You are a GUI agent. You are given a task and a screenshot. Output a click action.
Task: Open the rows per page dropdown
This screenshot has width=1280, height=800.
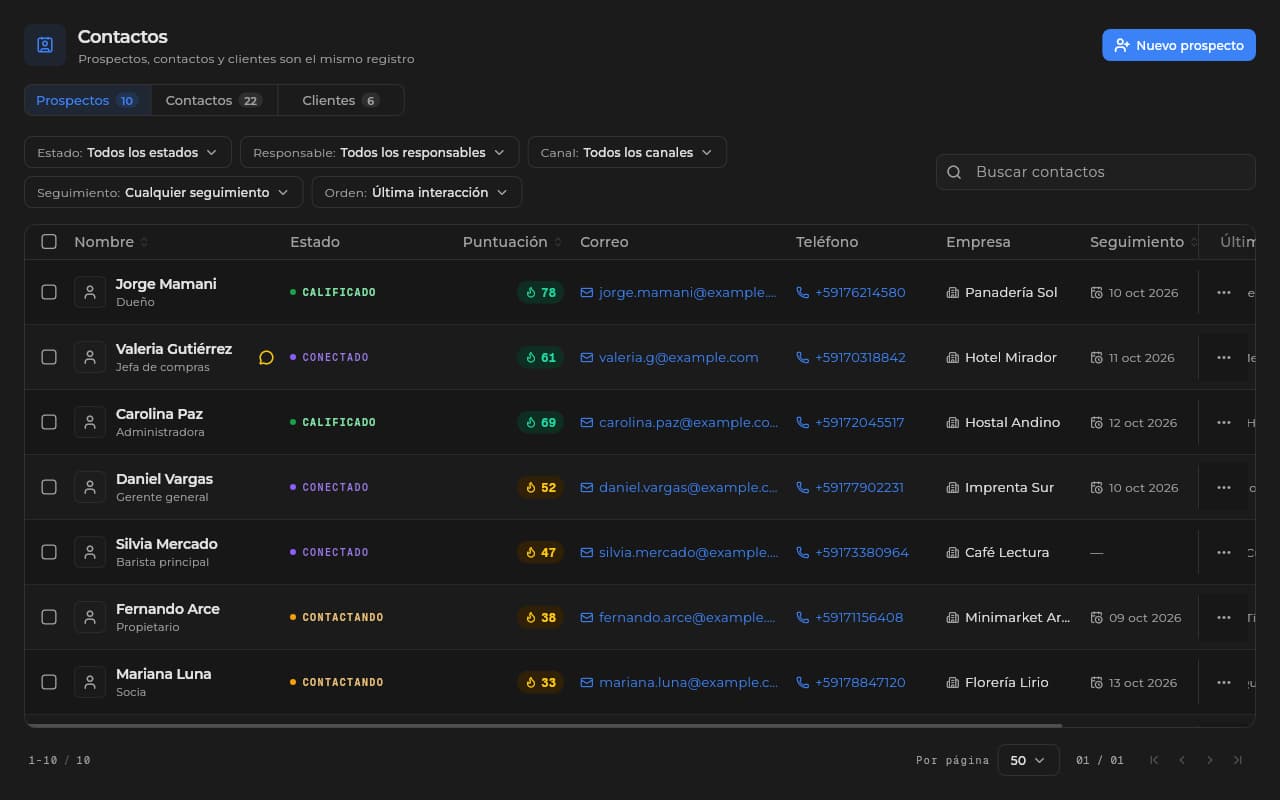(1029, 760)
